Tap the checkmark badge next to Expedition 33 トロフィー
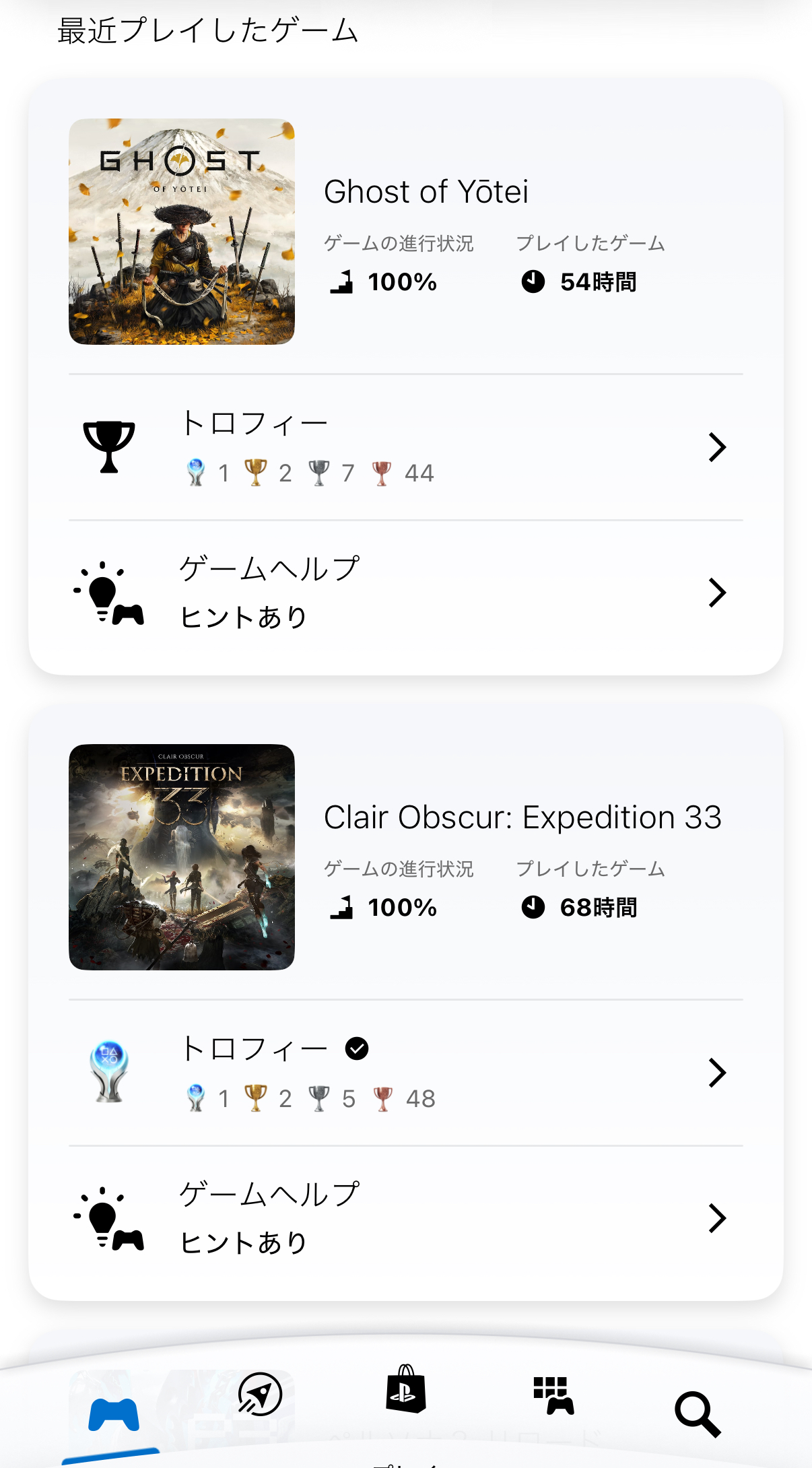812x1468 pixels. [357, 1048]
